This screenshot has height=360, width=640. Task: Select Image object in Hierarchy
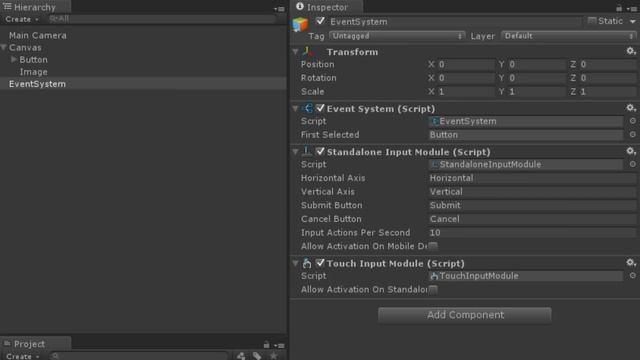click(x=33, y=72)
